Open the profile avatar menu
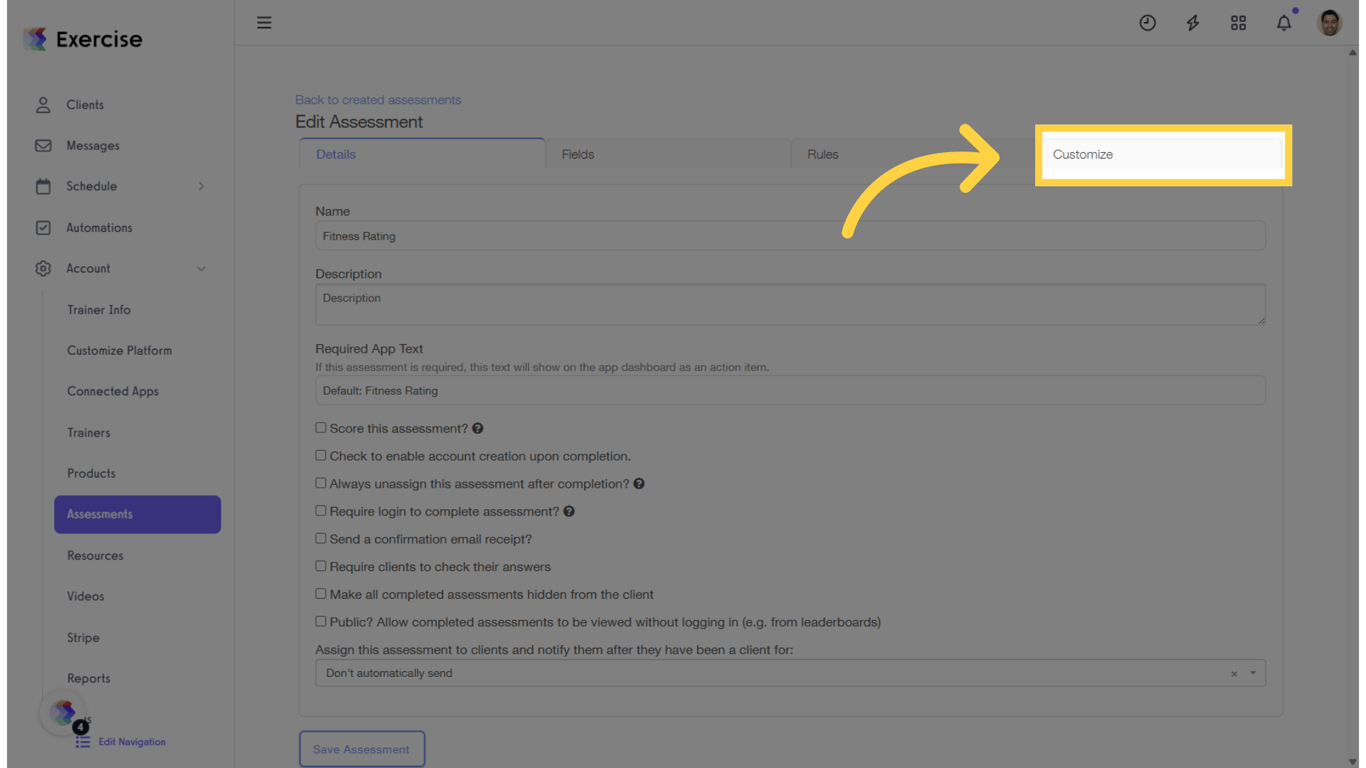 (x=1329, y=22)
